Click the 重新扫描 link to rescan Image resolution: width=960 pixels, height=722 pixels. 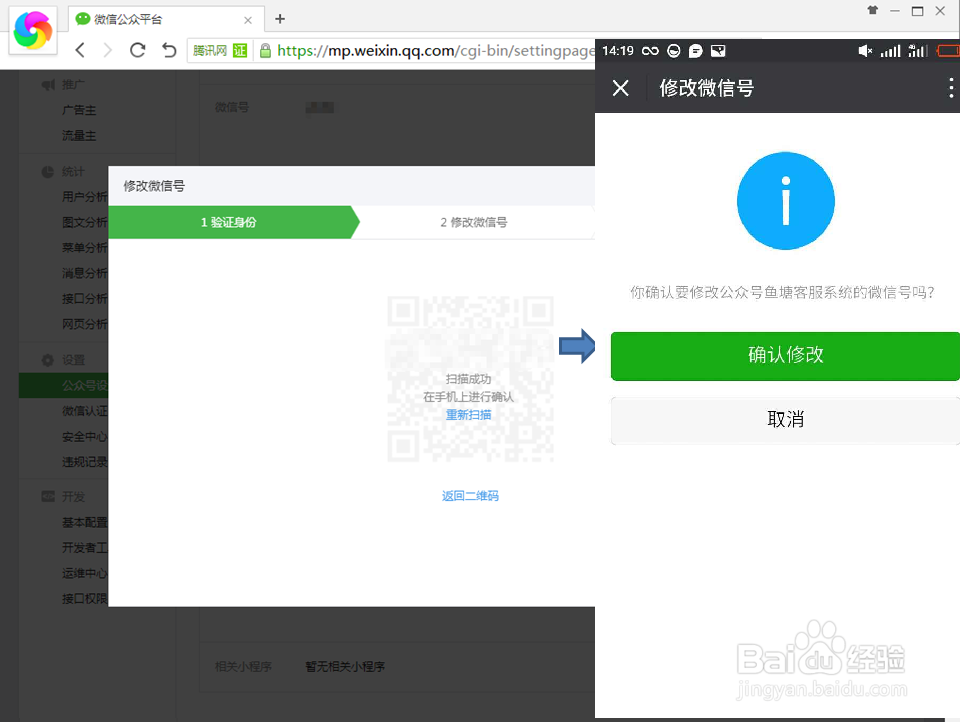[468, 414]
